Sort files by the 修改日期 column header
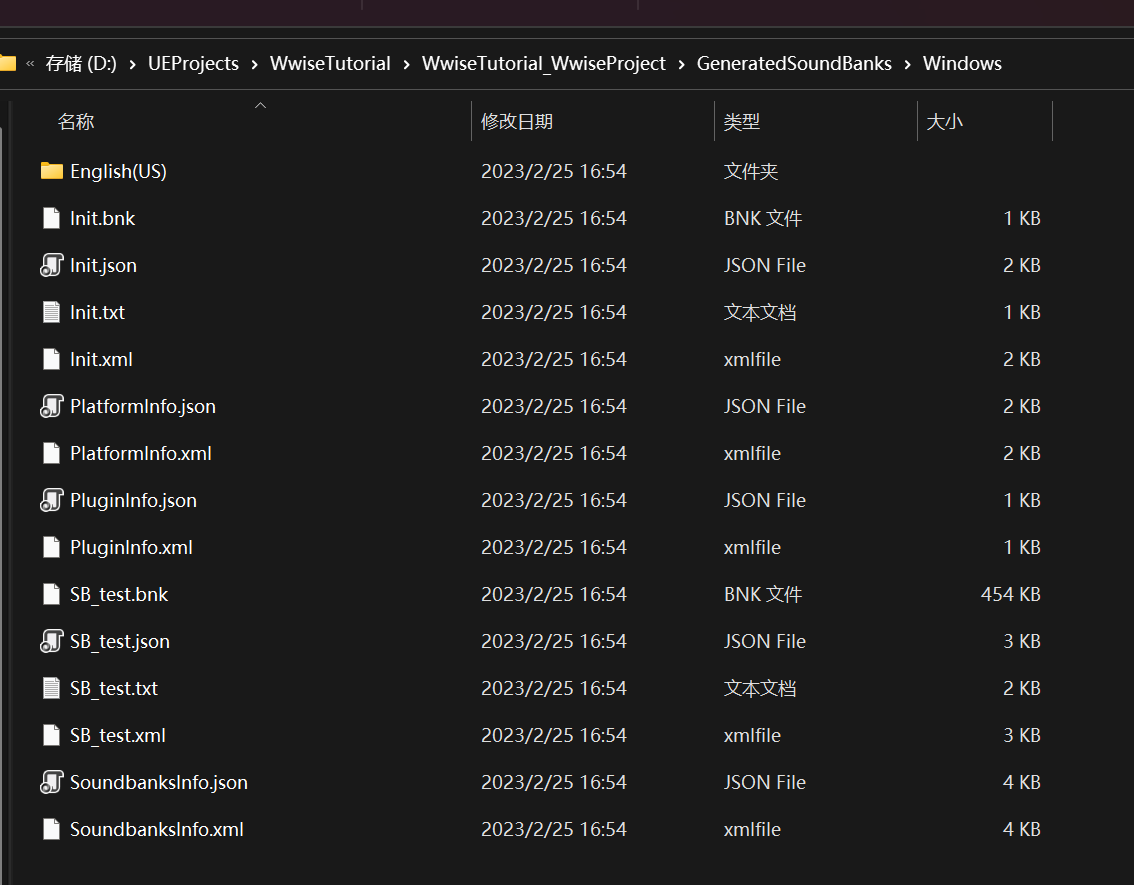The image size is (1134, 885). 517,122
